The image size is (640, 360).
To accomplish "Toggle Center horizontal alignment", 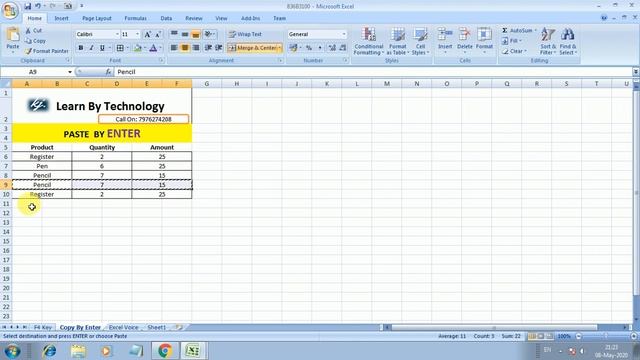I will pyautogui.click(x=185, y=48).
